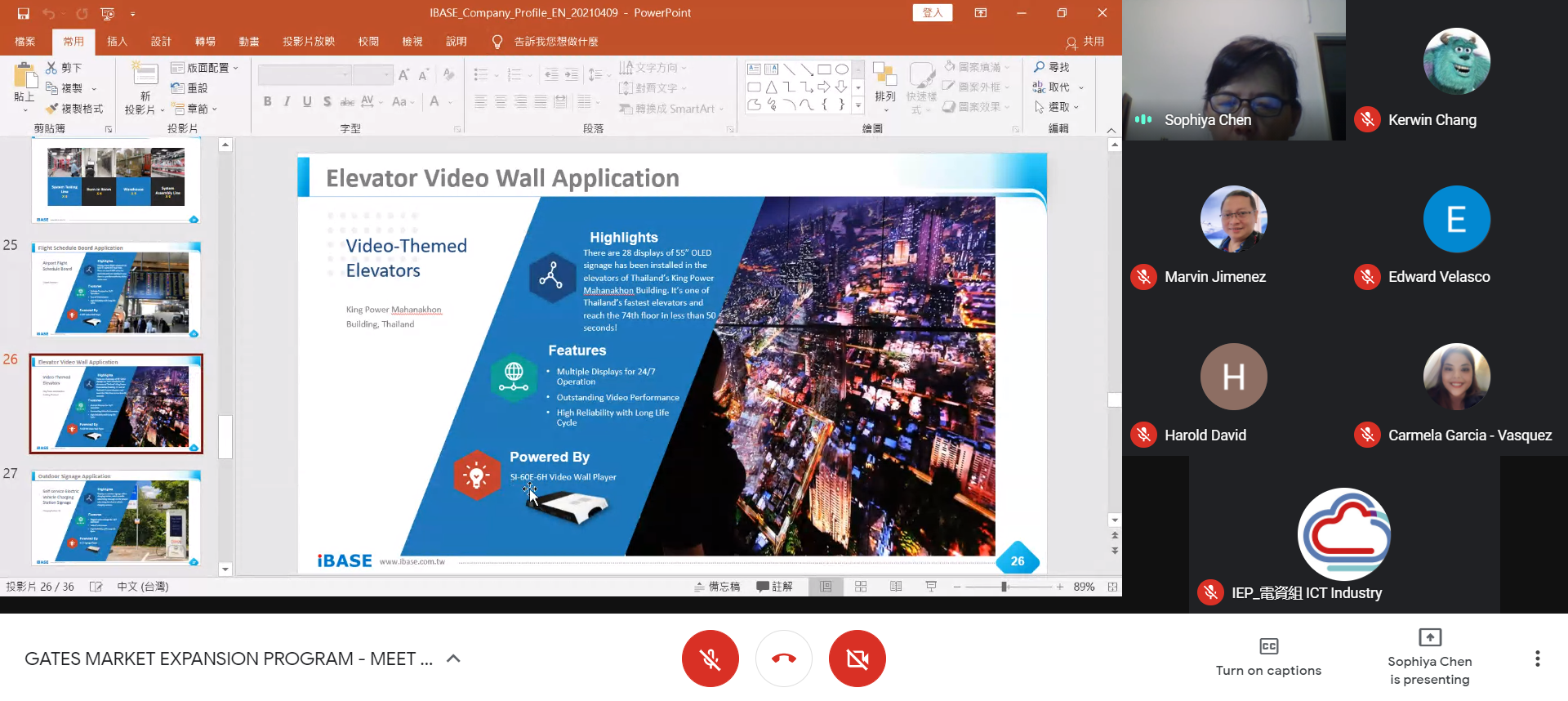Open the 動畫 animations tab

[x=249, y=42]
